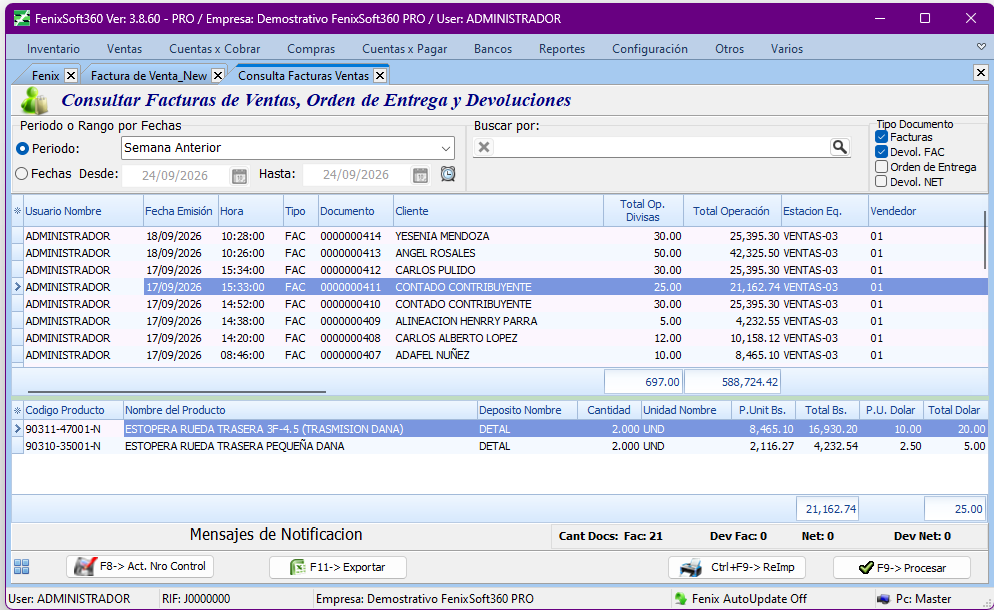Switch to the Fenix tab
This screenshot has width=997, height=612.
(x=45, y=76)
